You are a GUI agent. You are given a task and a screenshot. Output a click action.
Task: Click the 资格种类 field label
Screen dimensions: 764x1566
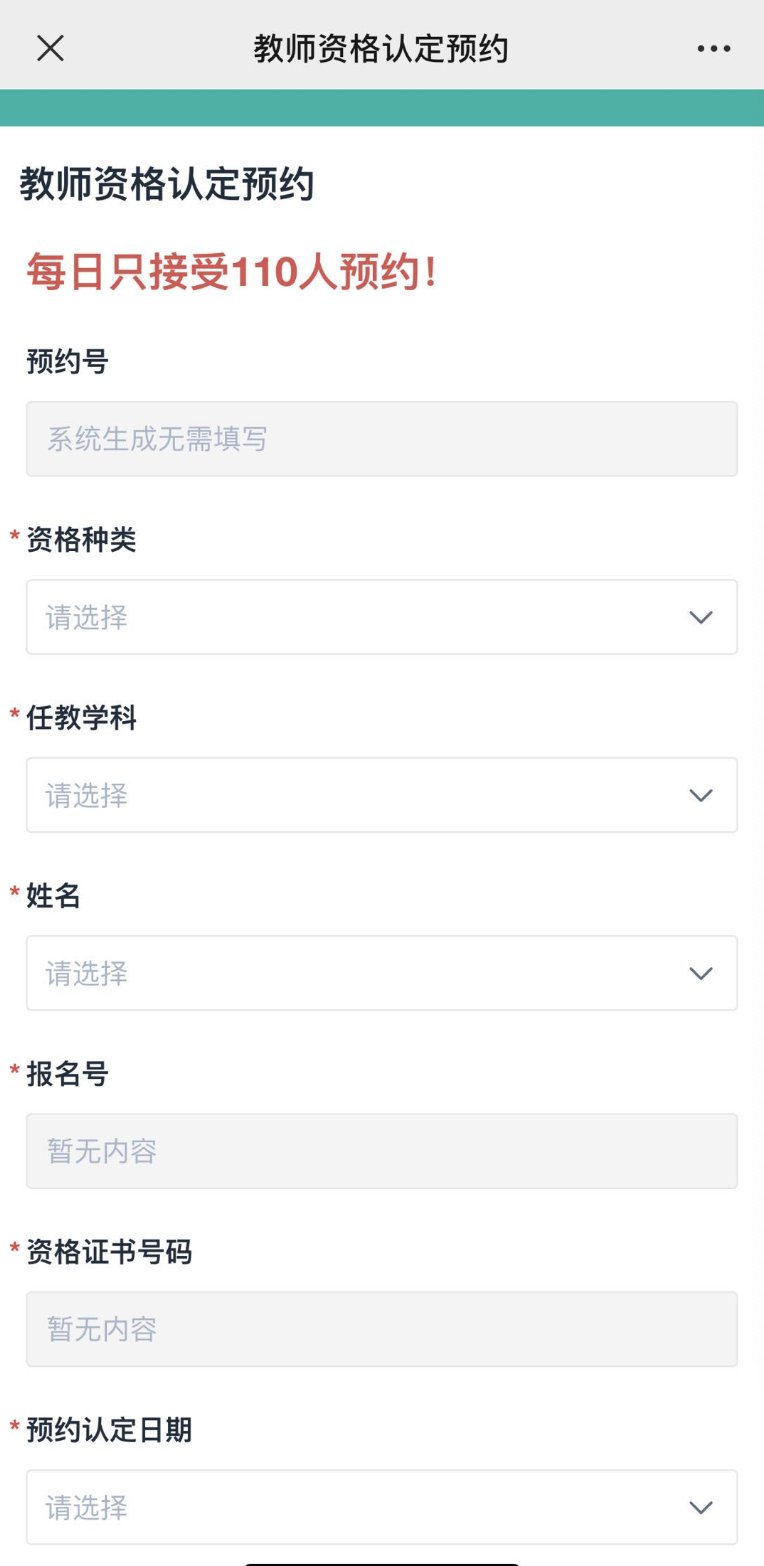coord(81,540)
